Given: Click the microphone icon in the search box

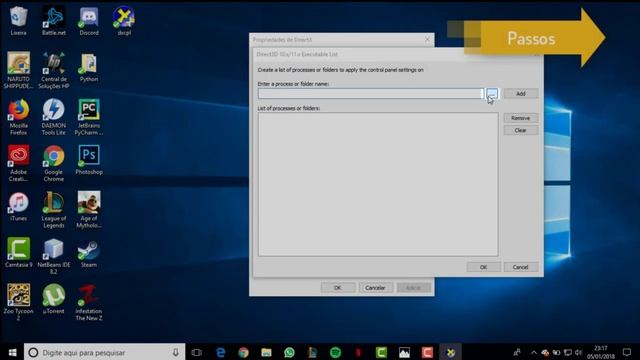Looking at the screenshot, I should [x=176, y=352].
